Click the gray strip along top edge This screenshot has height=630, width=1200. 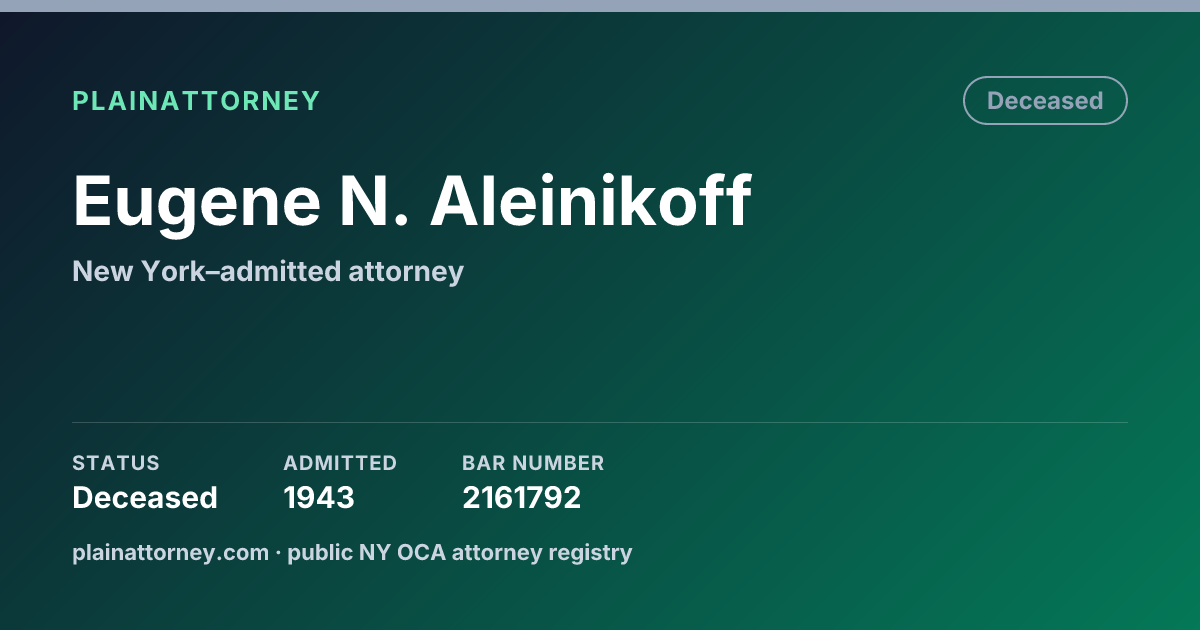600,6
